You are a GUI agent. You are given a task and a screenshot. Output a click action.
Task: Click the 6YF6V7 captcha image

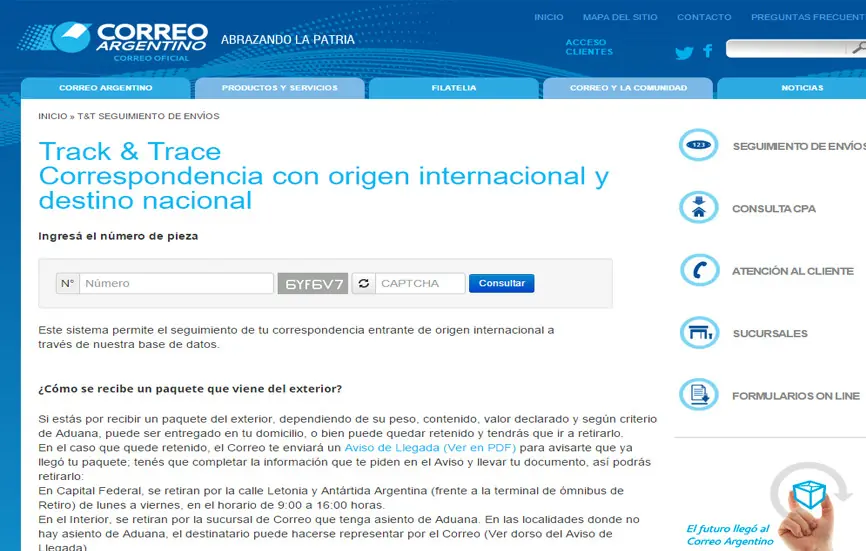coord(313,283)
